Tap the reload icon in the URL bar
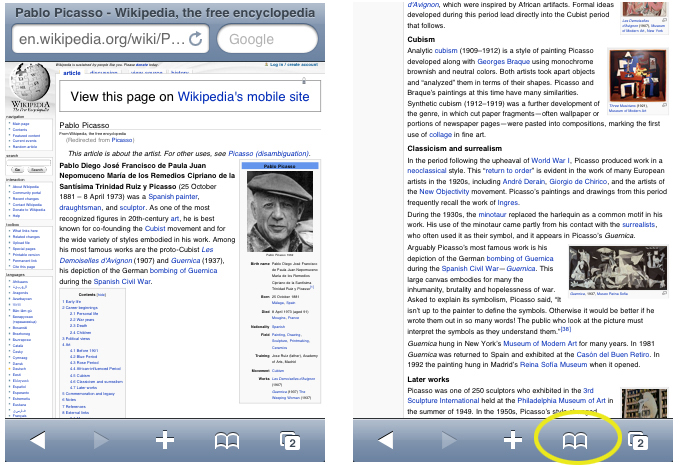 coord(196,39)
